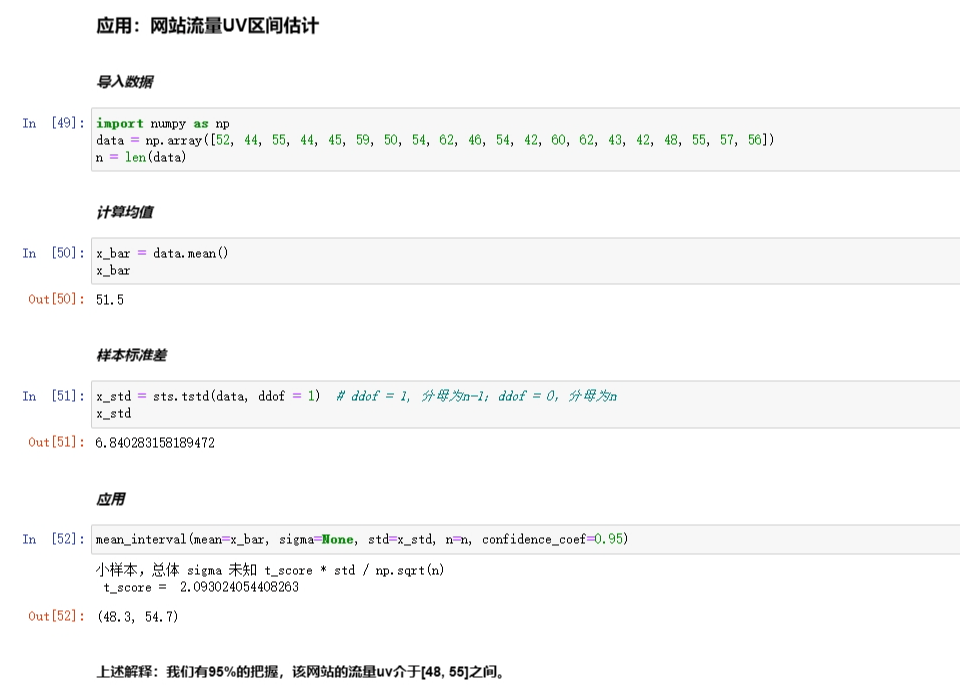Click the In [50] prompt label
Viewport: 960px width, 697px height.
pos(53,253)
